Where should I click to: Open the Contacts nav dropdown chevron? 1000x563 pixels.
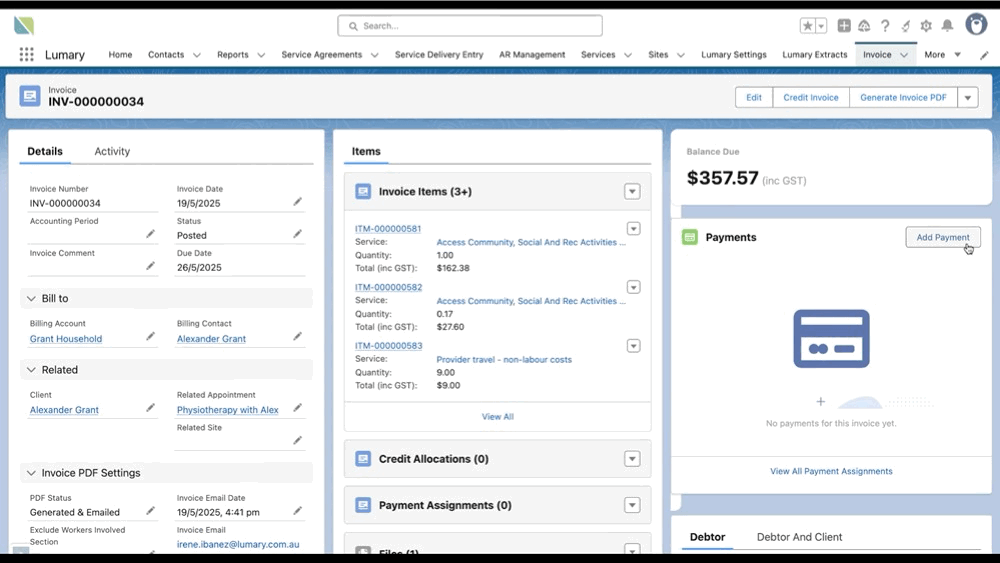(196, 55)
